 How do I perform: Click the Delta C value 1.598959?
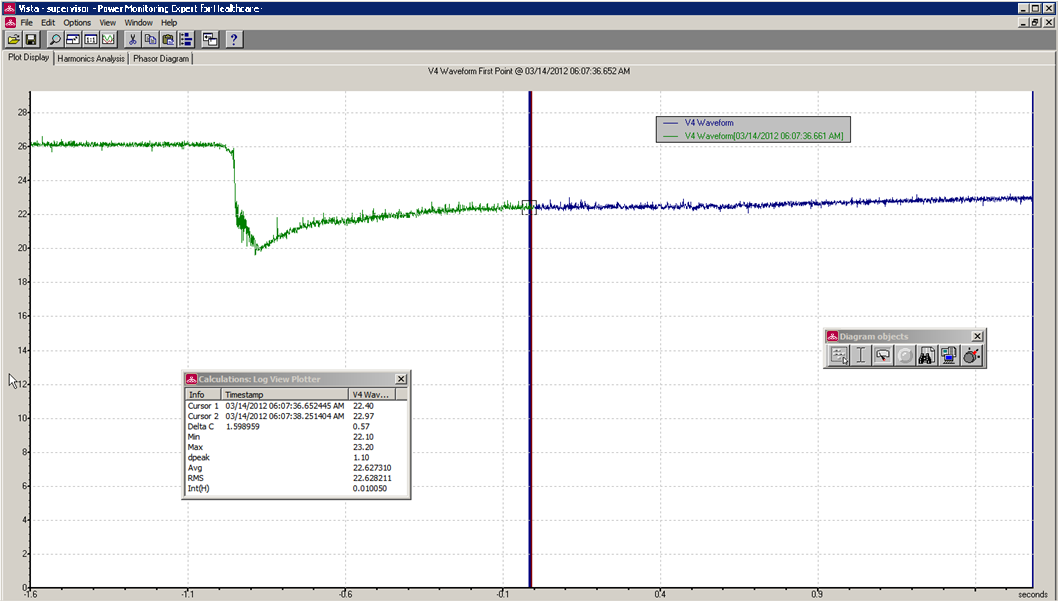tap(243, 427)
